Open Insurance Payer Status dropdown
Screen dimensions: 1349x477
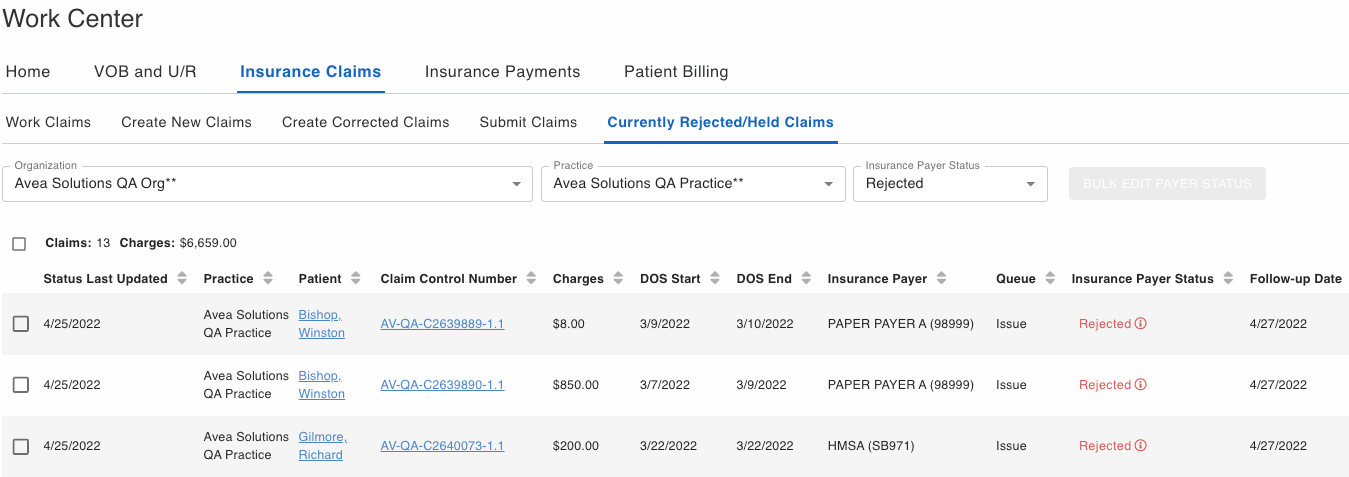pos(950,184)
